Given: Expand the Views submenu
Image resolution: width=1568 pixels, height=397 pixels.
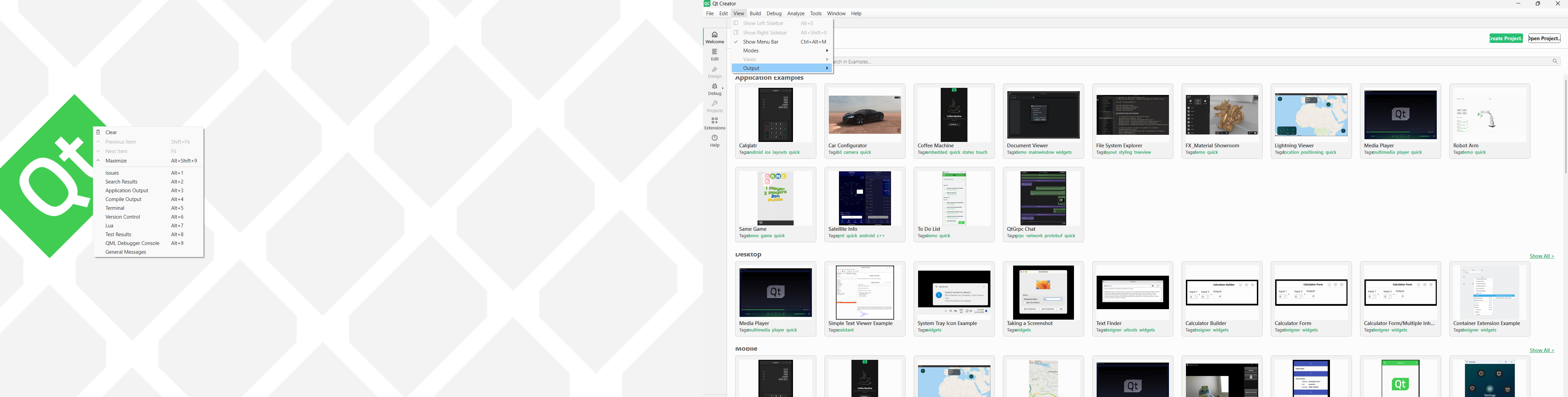Looking at the screenshot, I should (x=782, y=59).
